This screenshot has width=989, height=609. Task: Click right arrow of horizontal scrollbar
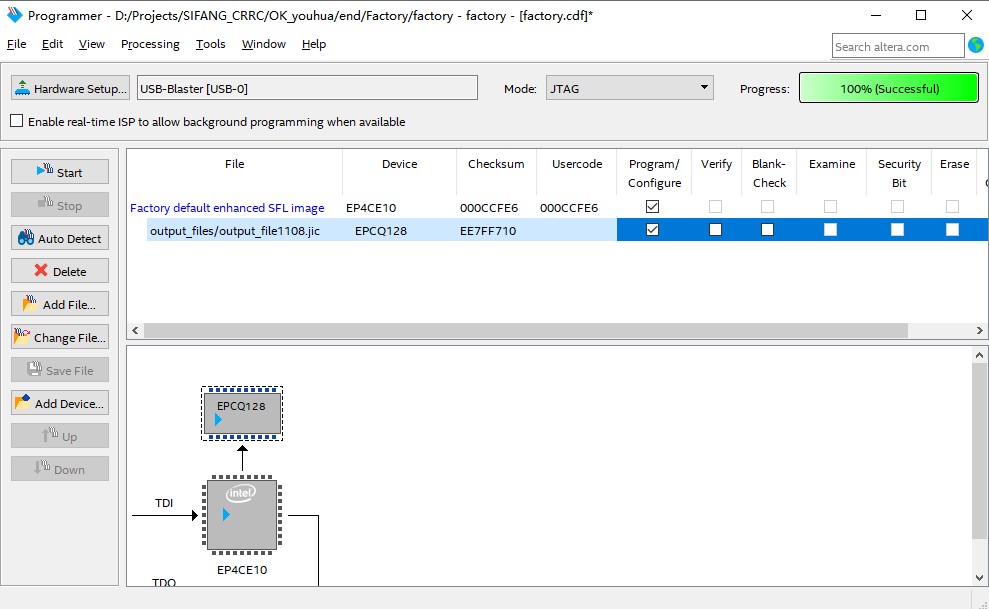click(979, 330)
